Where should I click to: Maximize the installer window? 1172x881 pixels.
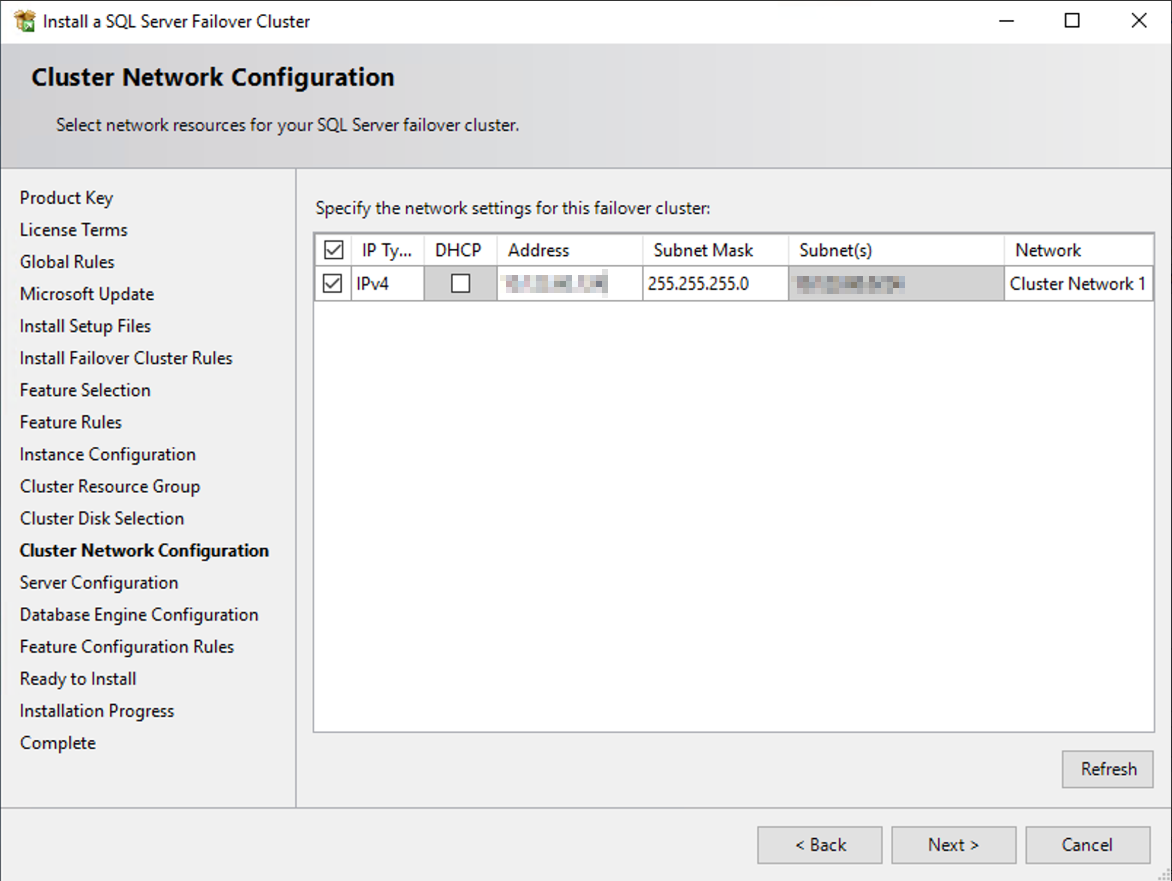(1072, 21)
